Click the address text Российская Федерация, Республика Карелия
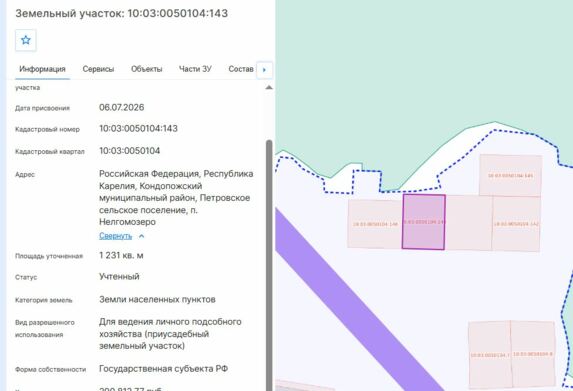Viewport: 573px width, 391px height. (176, 179)
